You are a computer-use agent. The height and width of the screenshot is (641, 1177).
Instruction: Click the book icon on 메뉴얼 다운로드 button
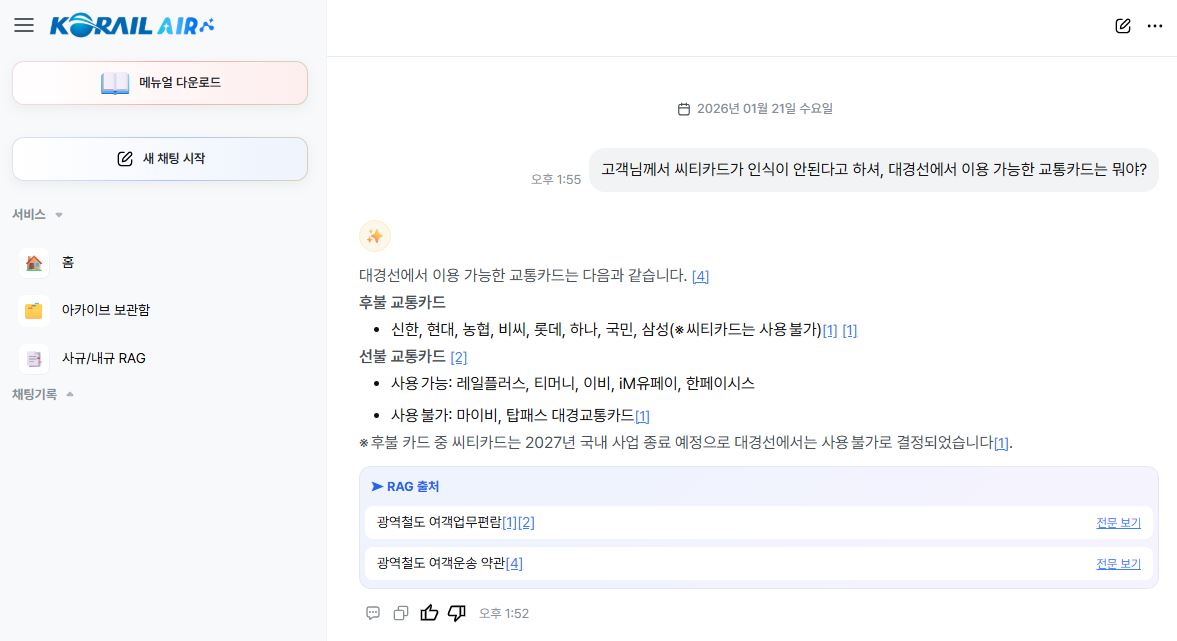tap(115, 82)
